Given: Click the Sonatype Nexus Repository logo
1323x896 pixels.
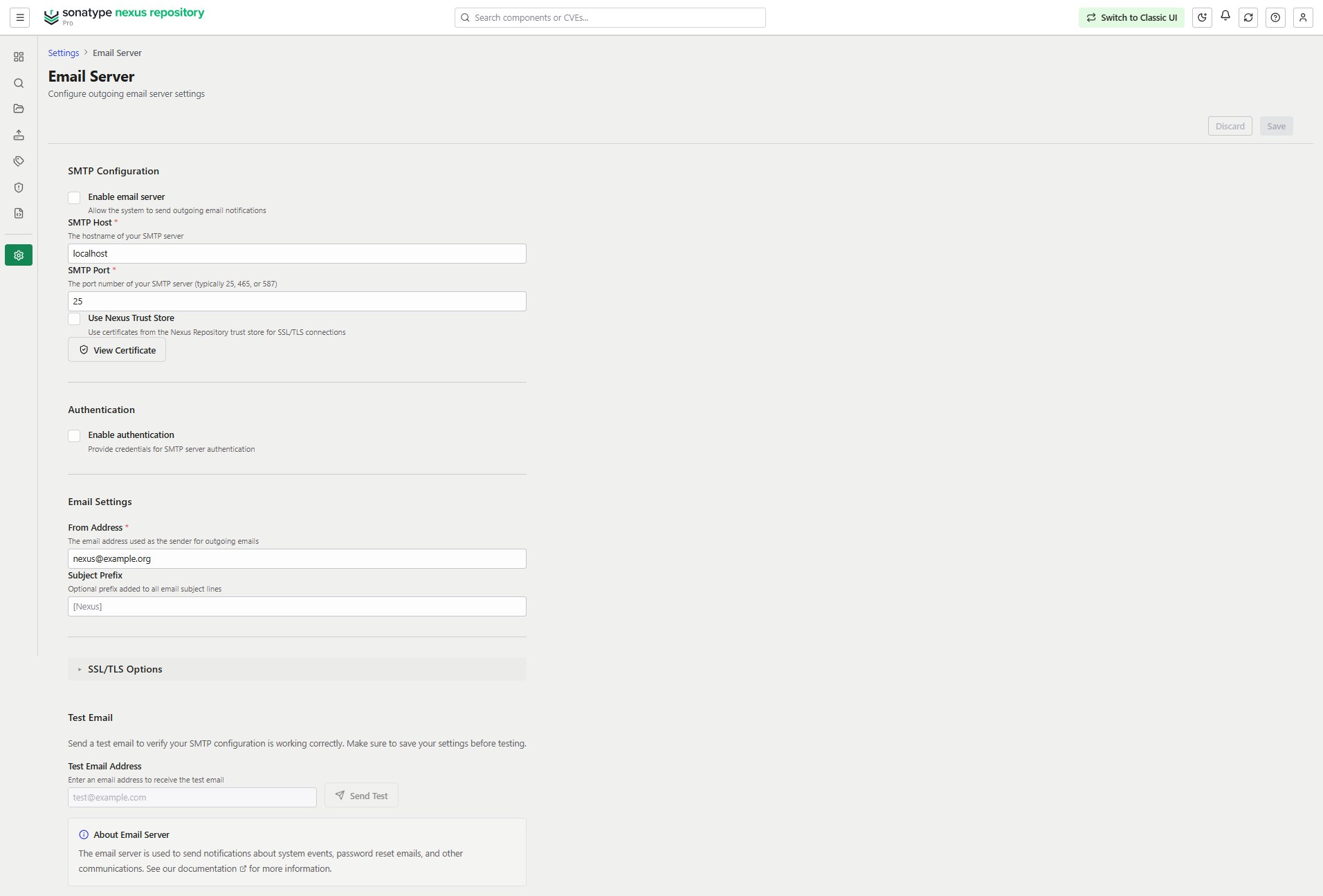Looking at the screenshot, I should [x=125, y=17].
